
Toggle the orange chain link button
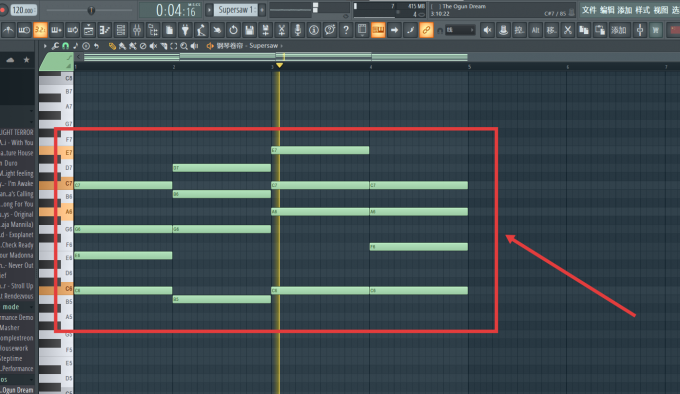[x=426, y=30]
